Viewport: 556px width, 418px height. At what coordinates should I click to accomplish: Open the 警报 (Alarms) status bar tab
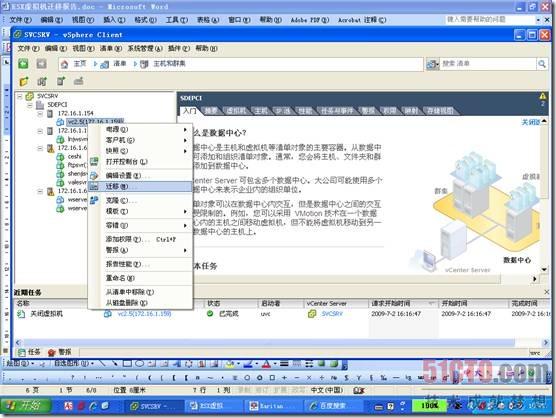[60, 352]
